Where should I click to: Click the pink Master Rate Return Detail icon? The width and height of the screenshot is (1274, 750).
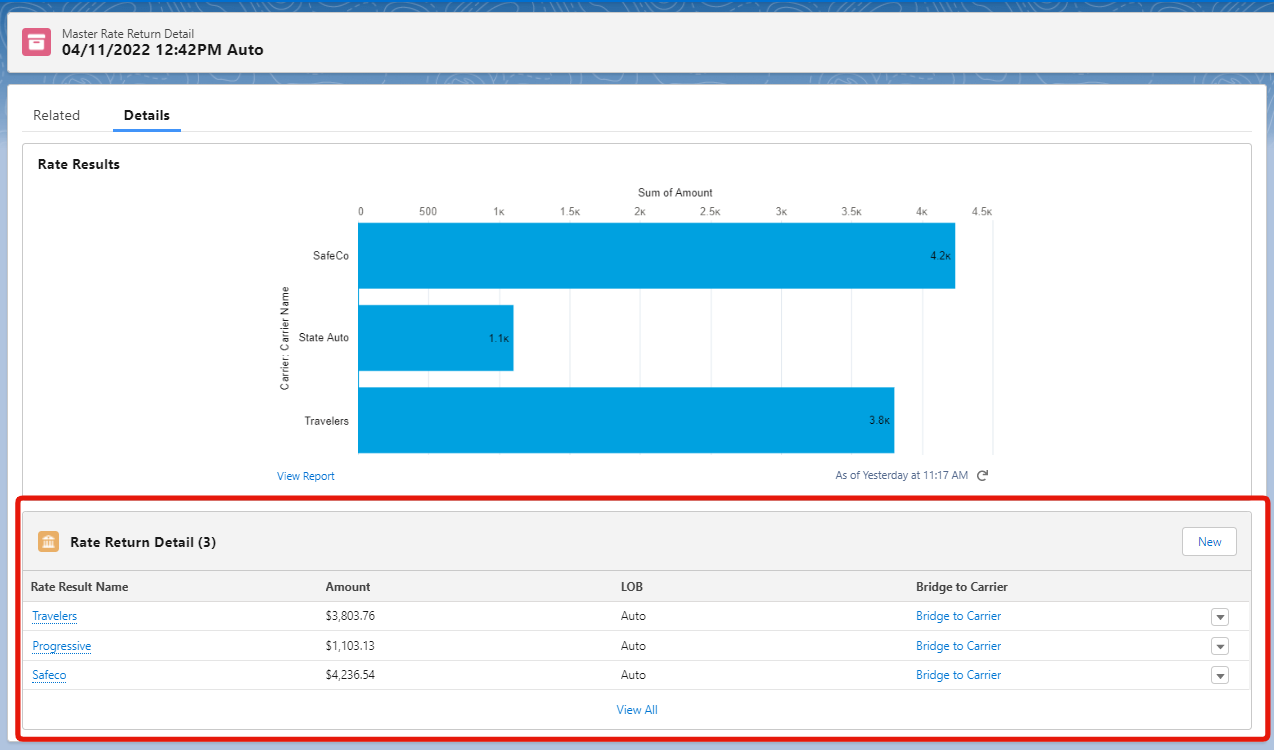[37, 42]
